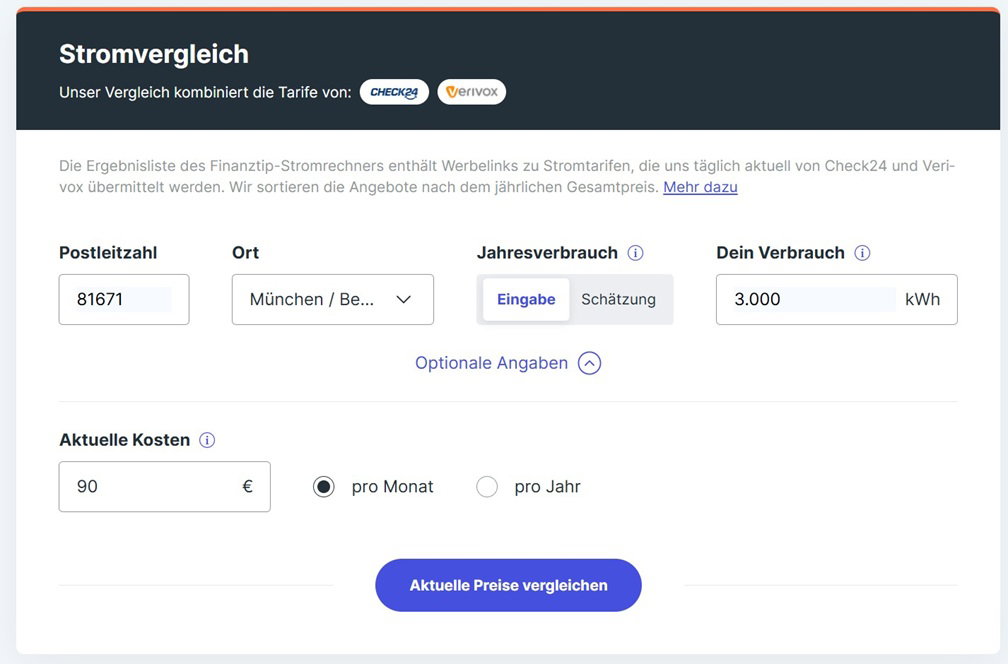Click the Verivox logo badge
1008x664 pixels.
point(472,92)
